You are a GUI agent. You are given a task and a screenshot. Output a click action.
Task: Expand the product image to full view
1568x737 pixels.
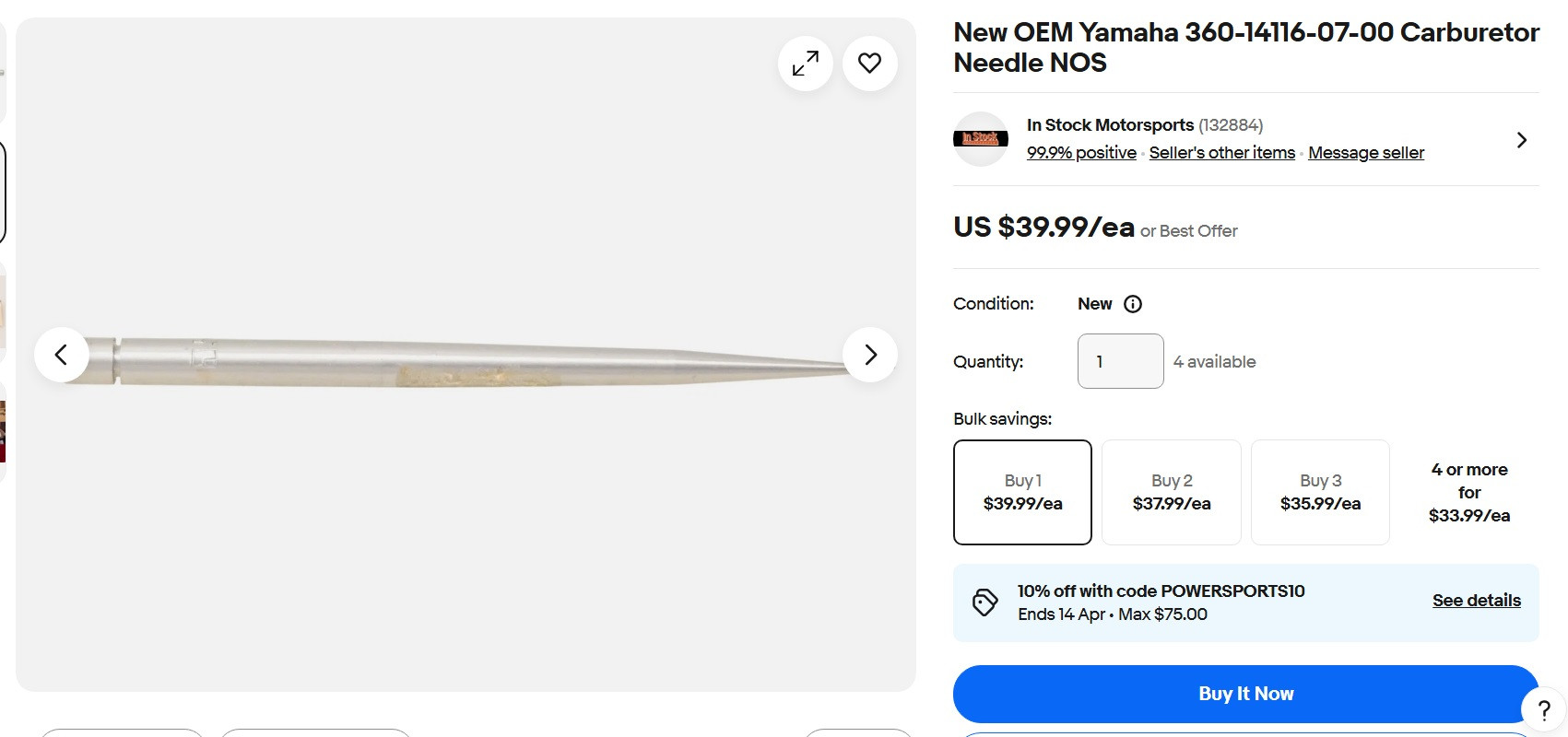click(x=805, y=64)
